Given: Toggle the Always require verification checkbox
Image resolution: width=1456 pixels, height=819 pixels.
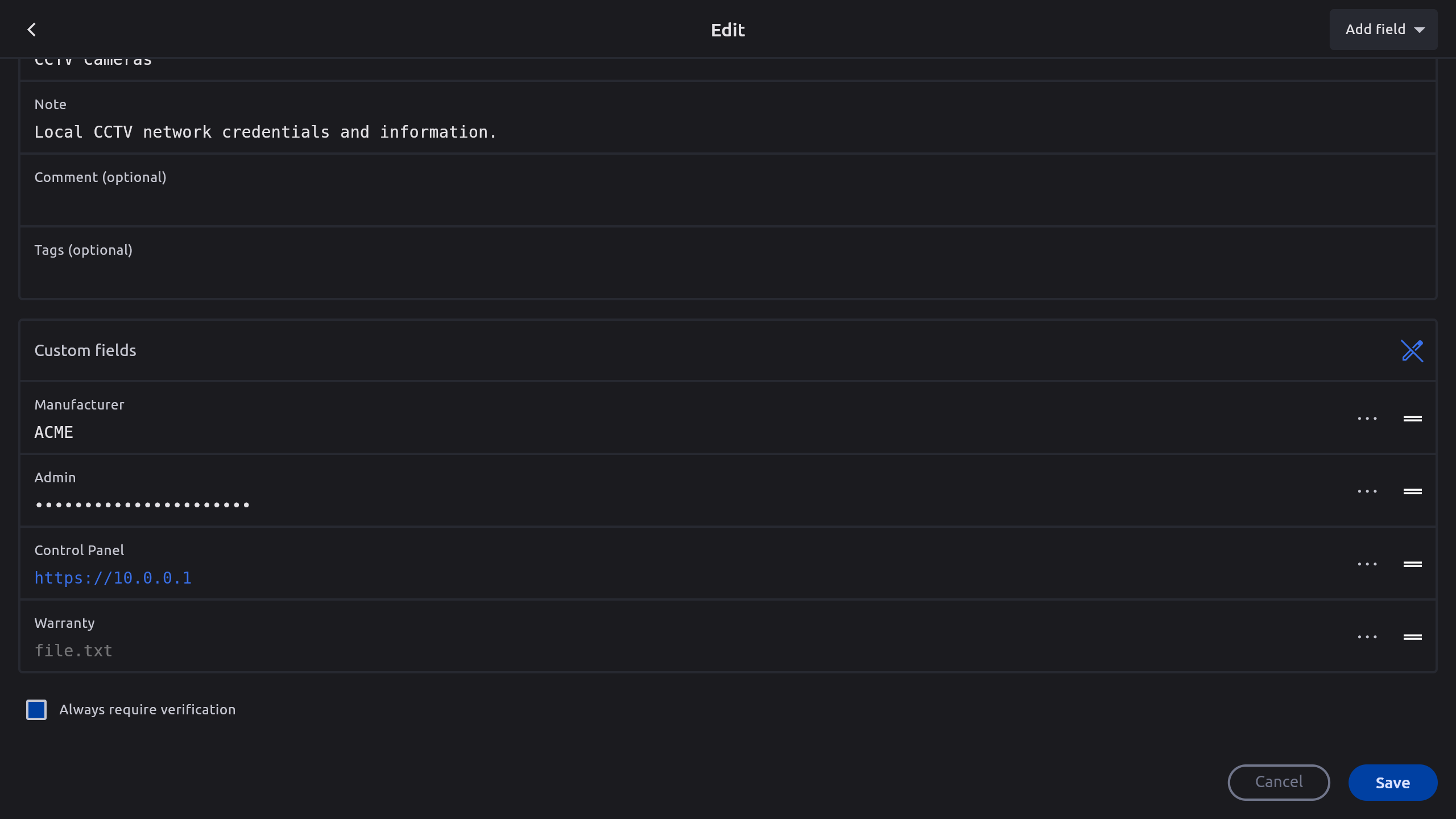Looking at the screenshot, I should click(x=36, y=710).
